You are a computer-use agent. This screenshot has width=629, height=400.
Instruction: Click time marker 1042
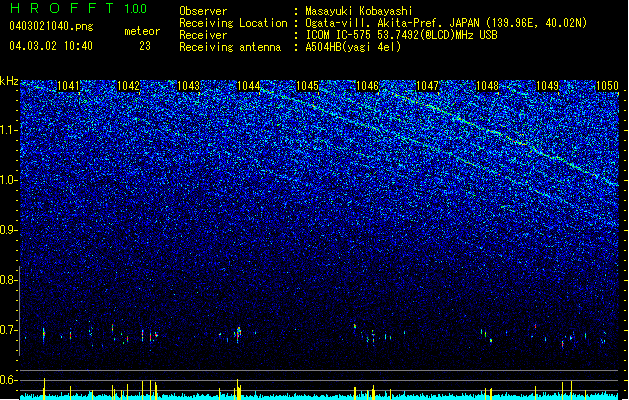coord(128,86)
